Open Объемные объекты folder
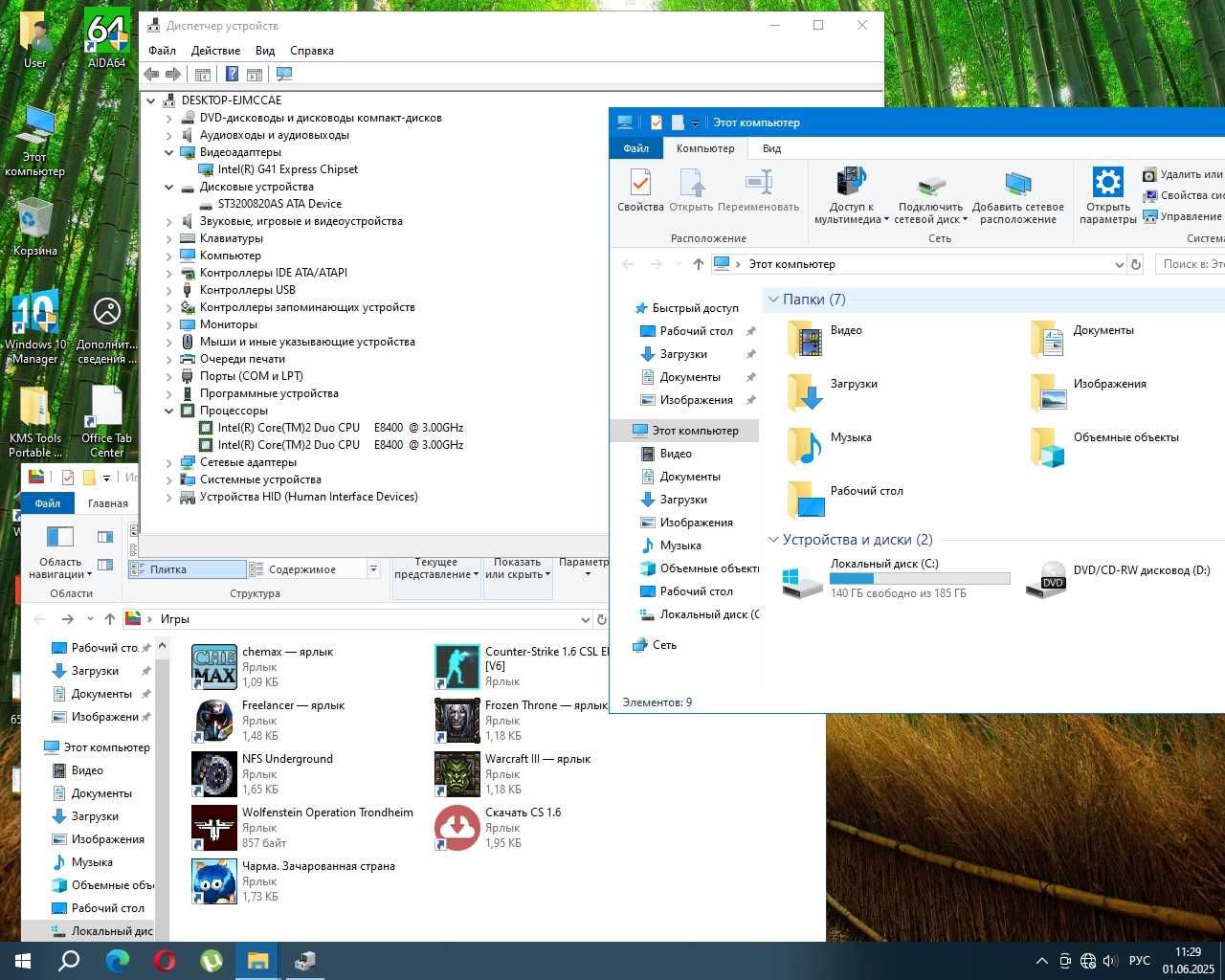 [1104, 446]
